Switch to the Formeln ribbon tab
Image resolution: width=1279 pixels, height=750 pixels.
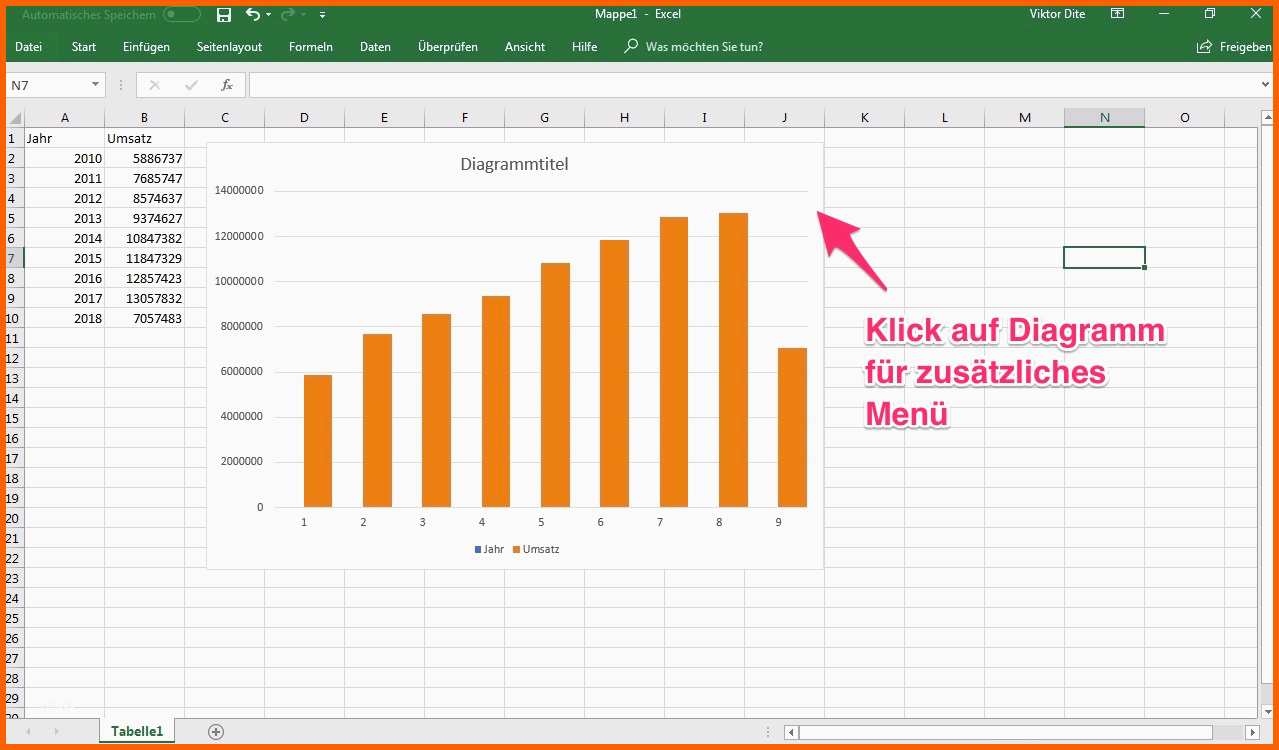[310, 47]
